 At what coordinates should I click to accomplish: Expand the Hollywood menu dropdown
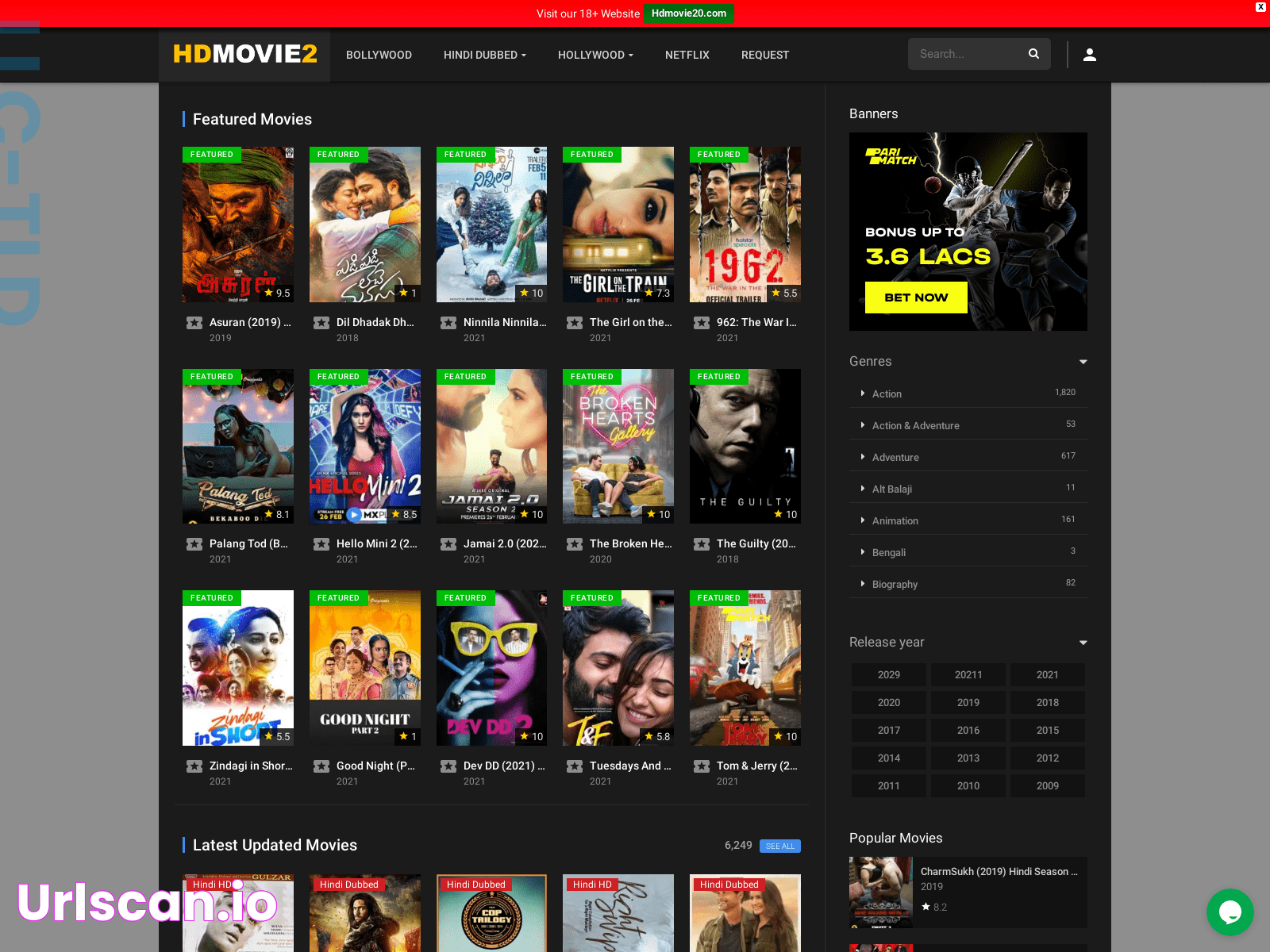coord(595,55)
